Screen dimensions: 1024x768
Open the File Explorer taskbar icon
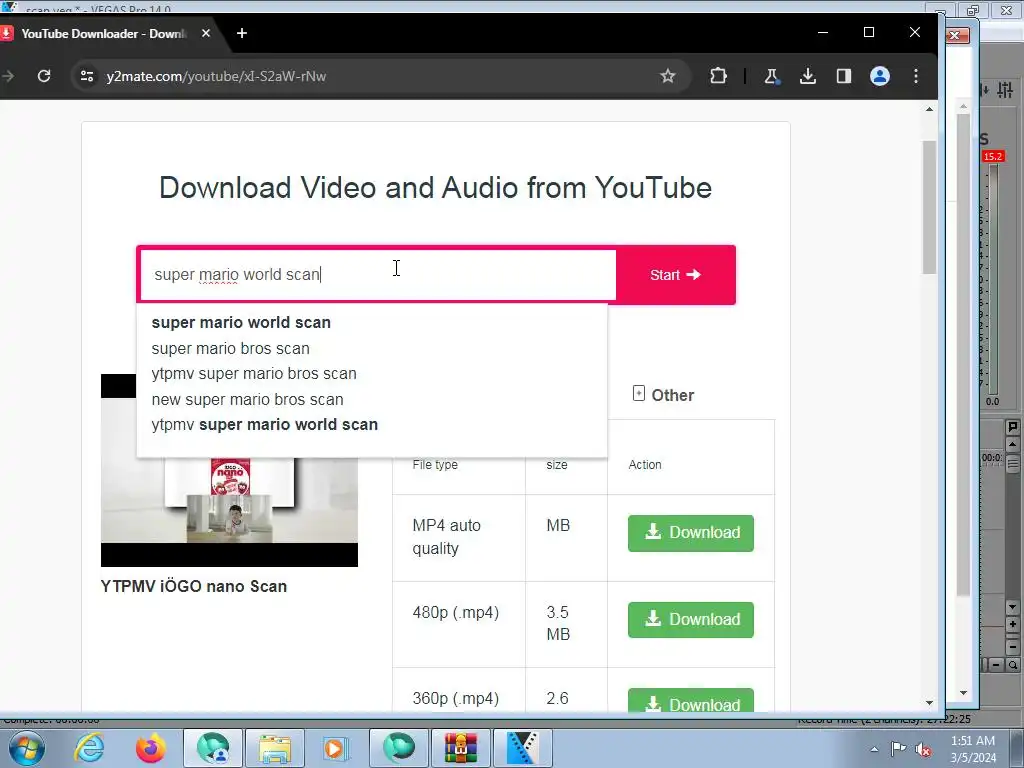click(275, 748)
